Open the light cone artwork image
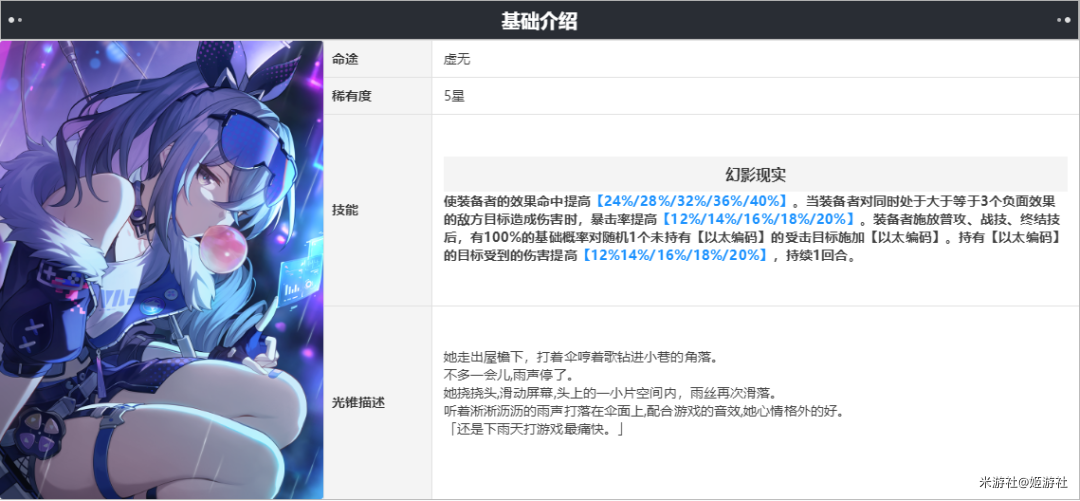 click(x=162, y=269)
